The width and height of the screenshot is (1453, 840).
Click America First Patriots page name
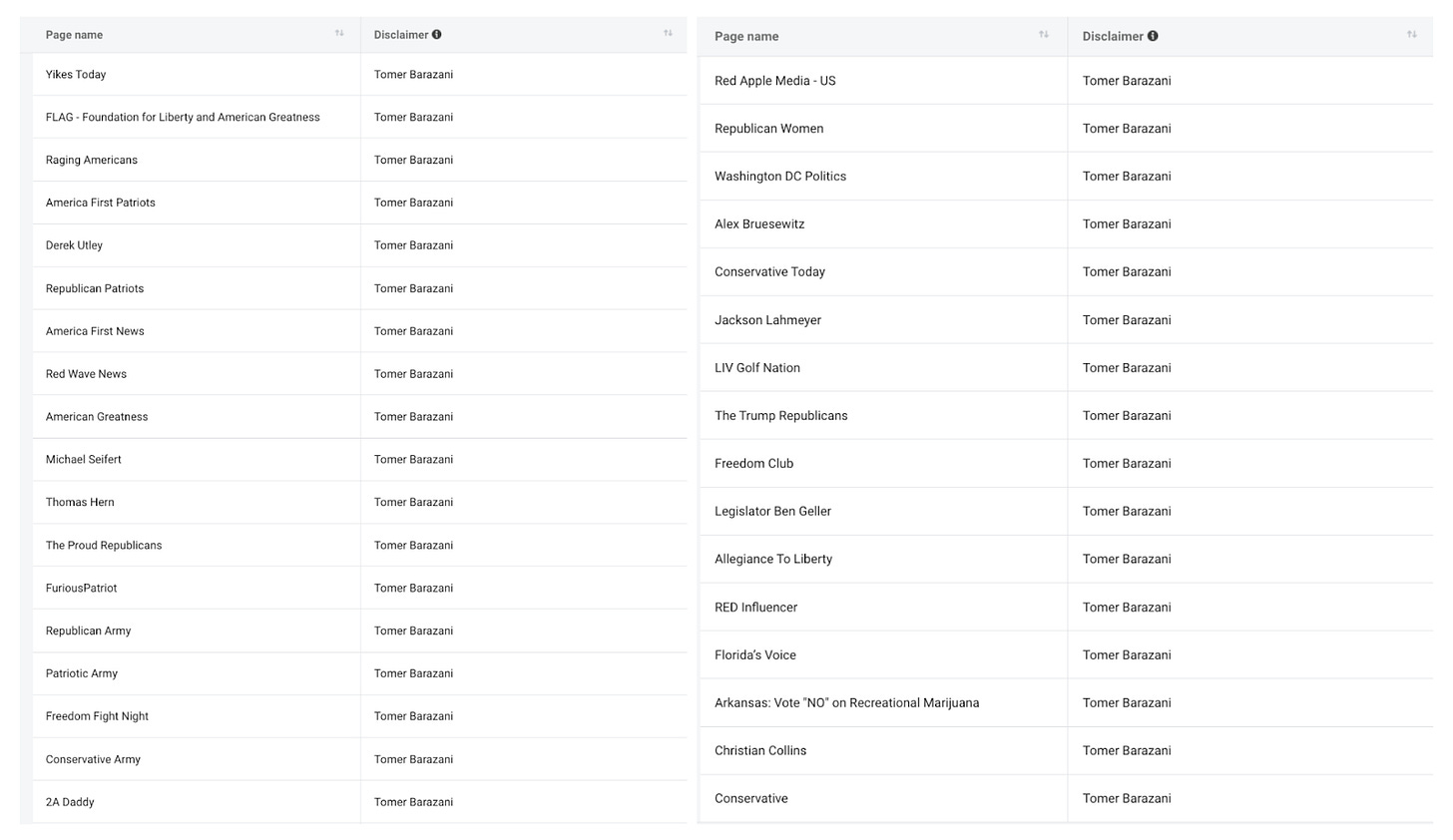101,203
